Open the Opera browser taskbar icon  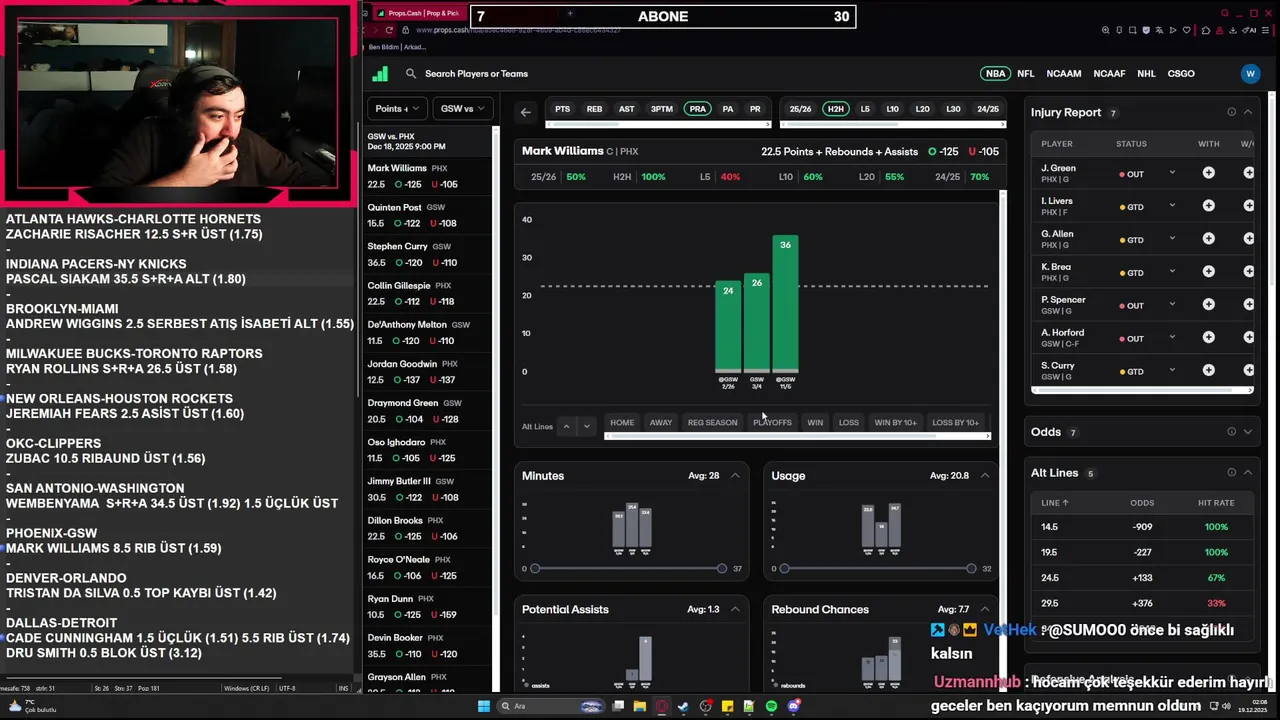[x=662, y=706]
